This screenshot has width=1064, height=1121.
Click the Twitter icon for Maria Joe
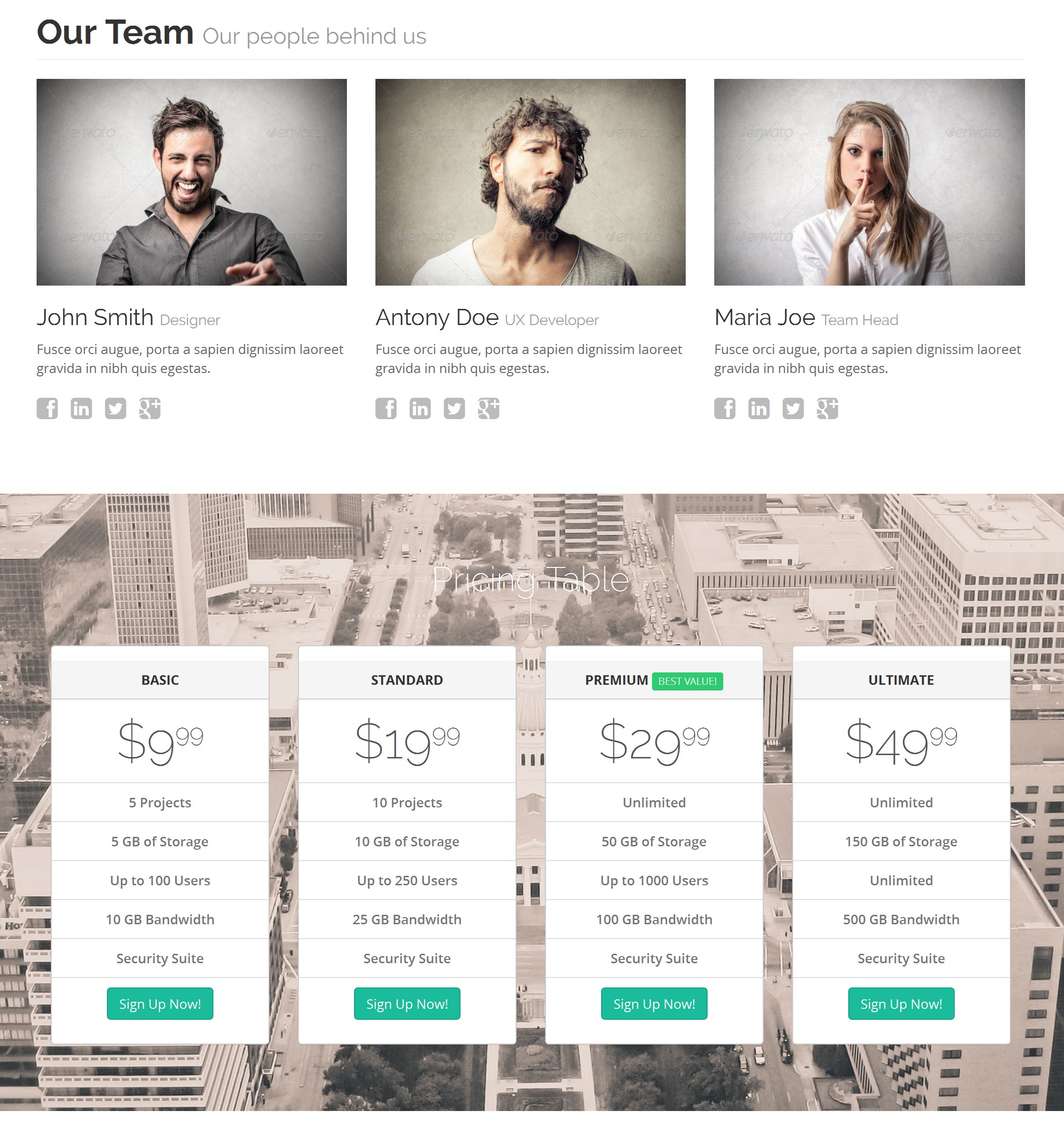pos(793,408)
